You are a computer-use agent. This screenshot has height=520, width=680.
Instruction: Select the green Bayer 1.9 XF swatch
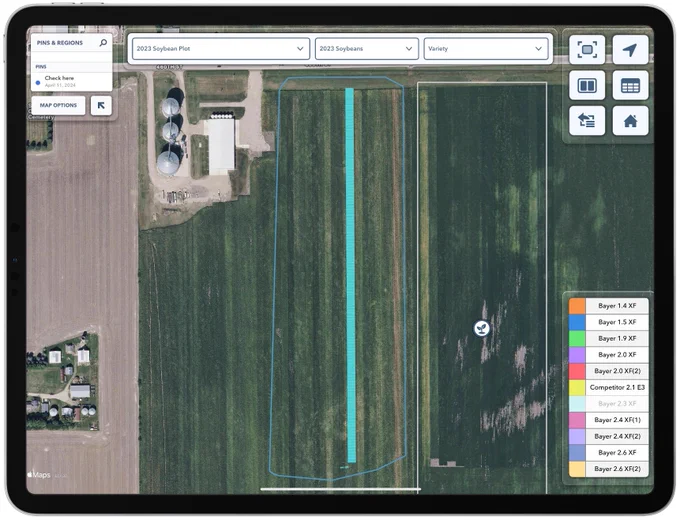pyautogui.click(x=577, y=338)
